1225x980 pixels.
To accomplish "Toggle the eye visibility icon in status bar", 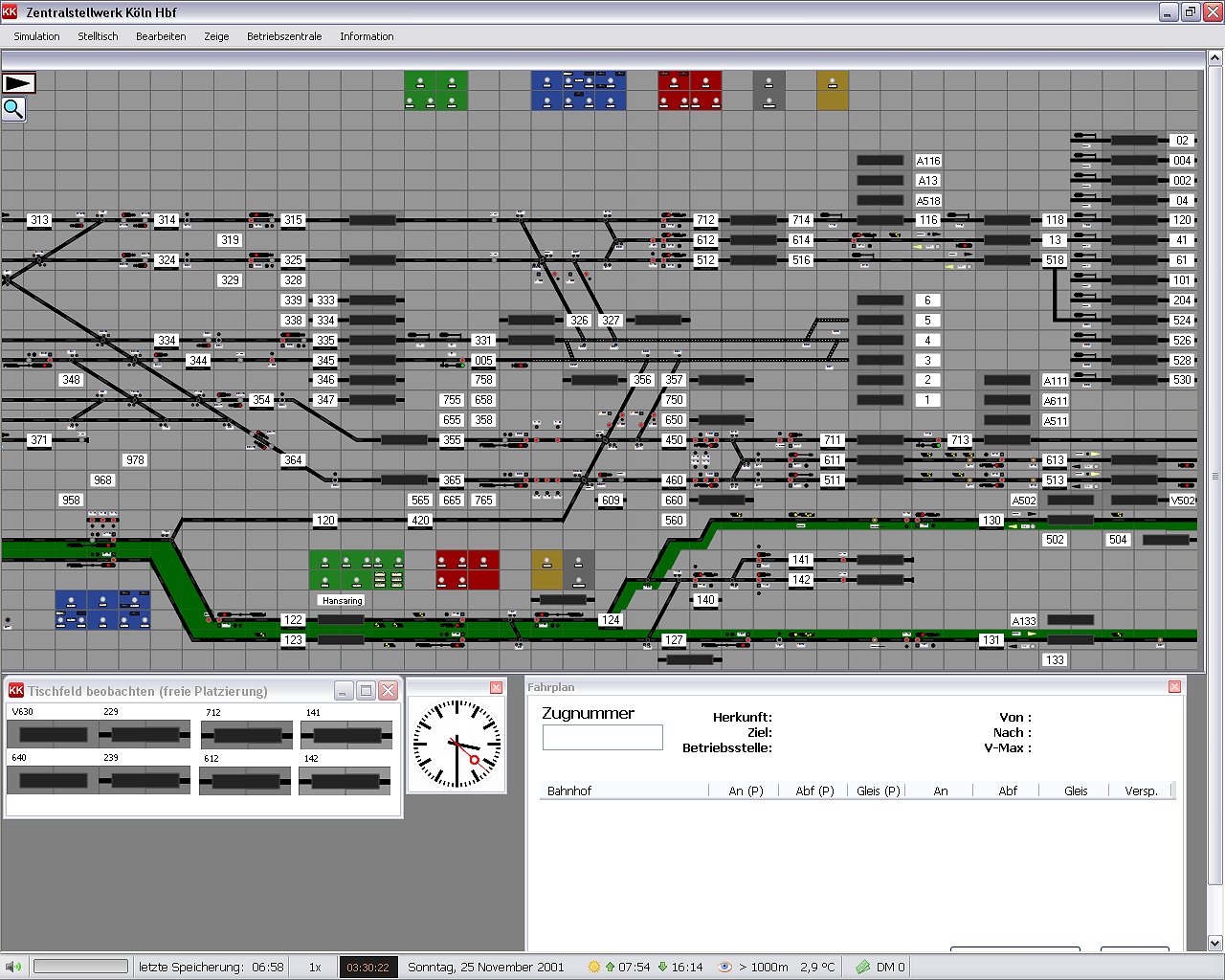I will pyautogui.click(x=724, y=967).
